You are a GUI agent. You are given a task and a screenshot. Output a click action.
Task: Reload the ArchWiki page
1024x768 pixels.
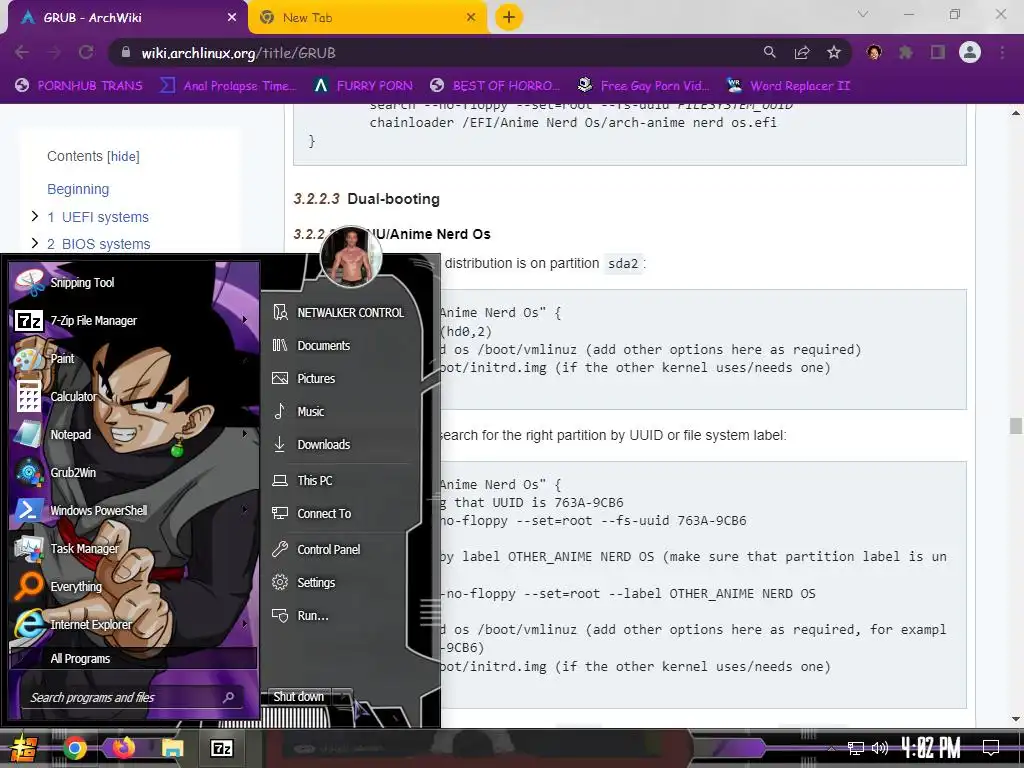[x=86, y=52]
